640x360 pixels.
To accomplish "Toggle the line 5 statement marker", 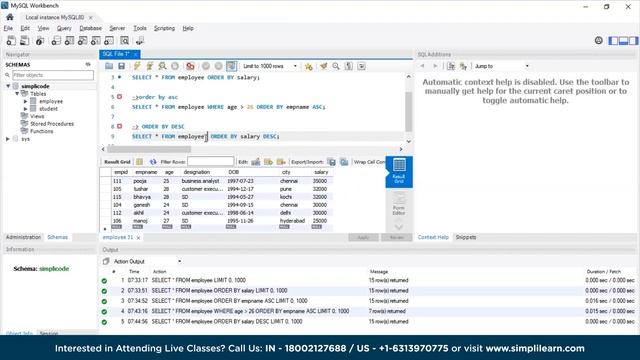I will (120, 97).
